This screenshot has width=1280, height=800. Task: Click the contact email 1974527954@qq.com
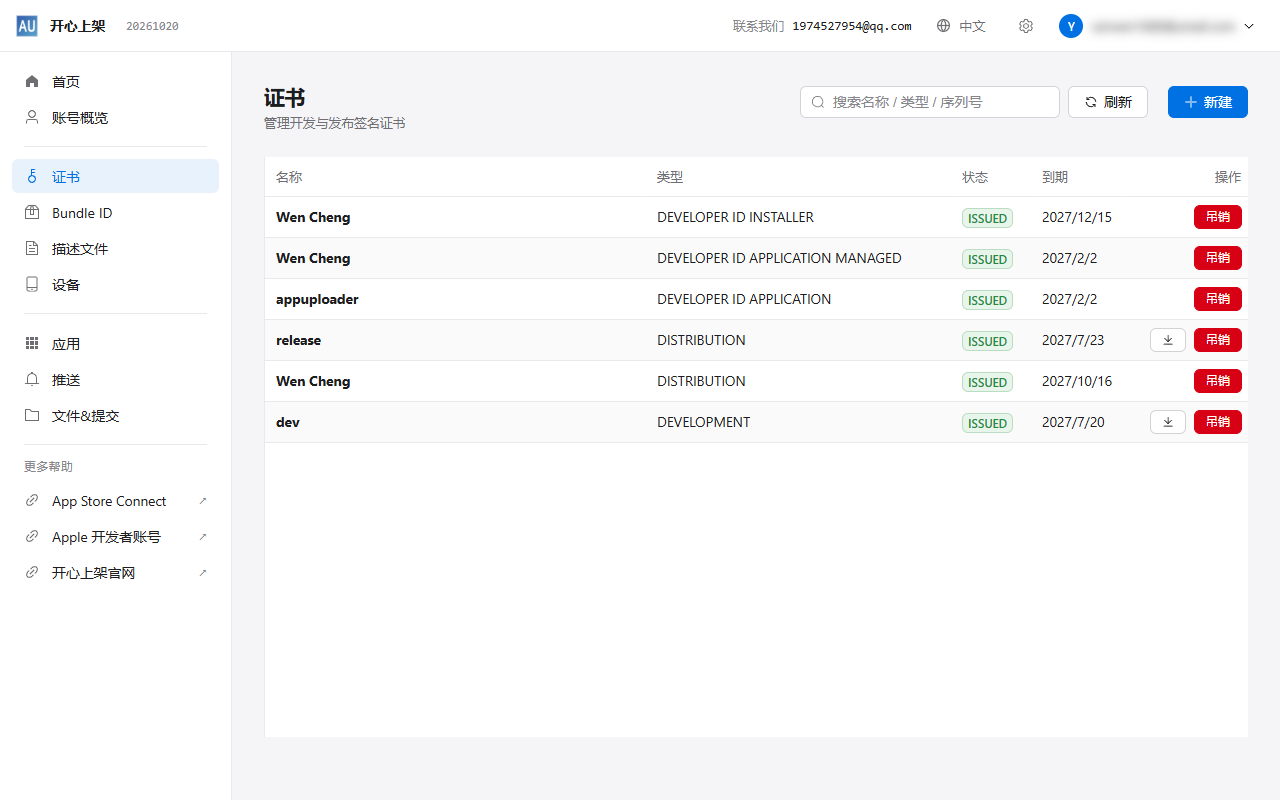pyautogui.click(x=852, y=26)
